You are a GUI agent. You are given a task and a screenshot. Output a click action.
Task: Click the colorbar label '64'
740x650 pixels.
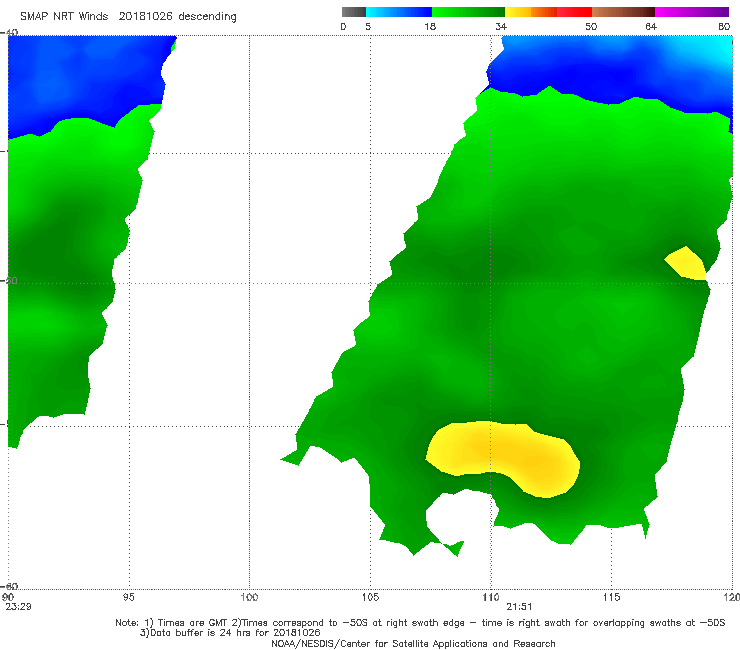click(x=651, y=26)
